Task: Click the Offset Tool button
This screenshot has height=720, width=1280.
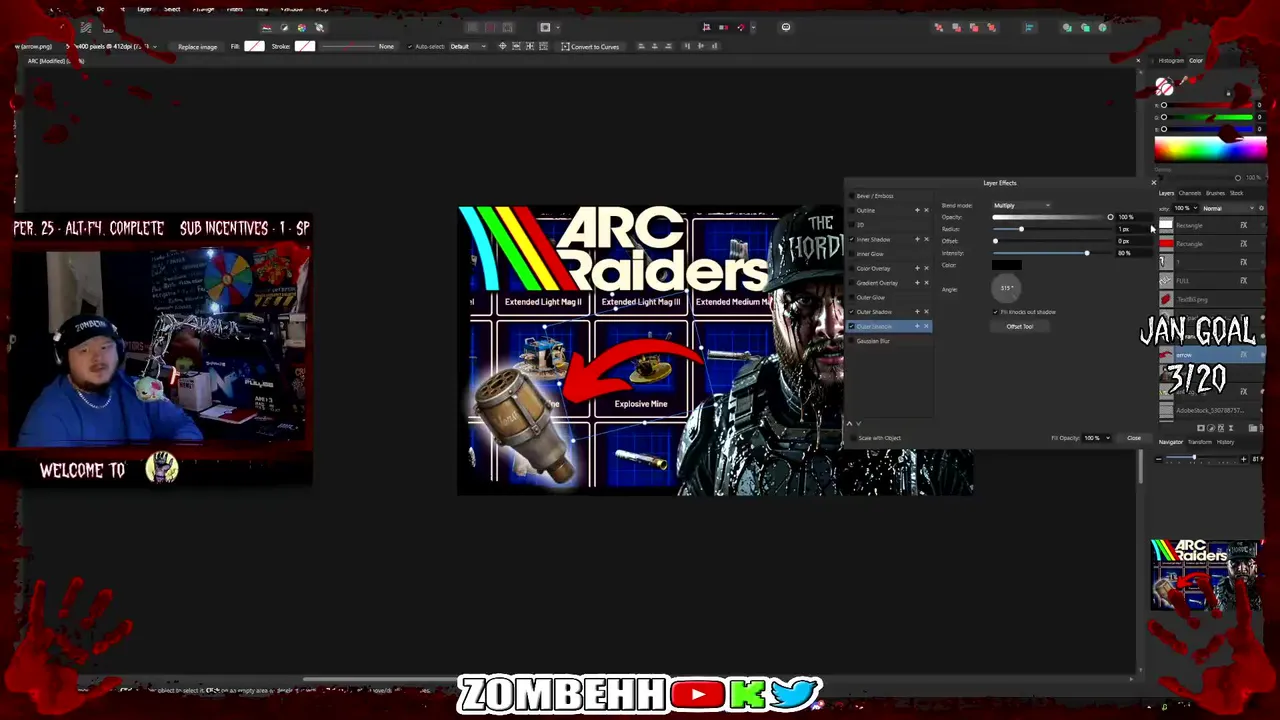Action: point(1020,326)
